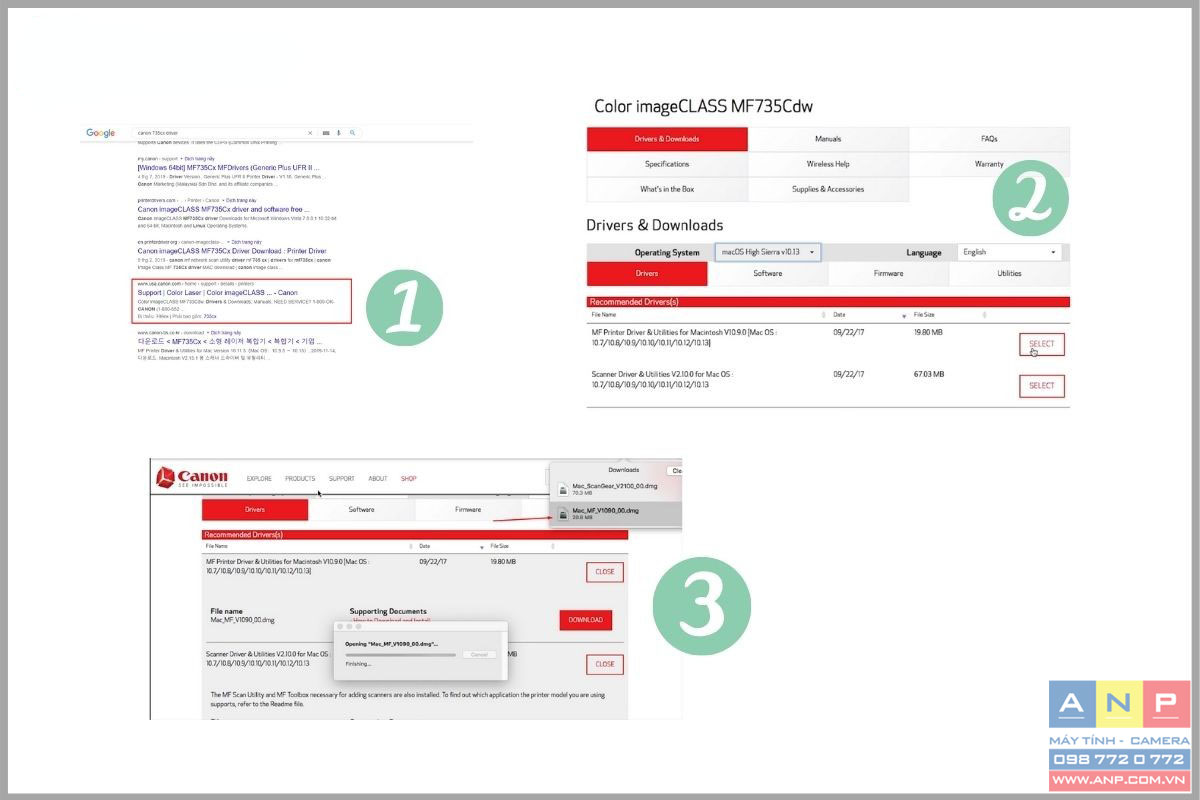
Task: Sort by File Size arrow in MF735Cdw drivers table
Action: (985, 315)
